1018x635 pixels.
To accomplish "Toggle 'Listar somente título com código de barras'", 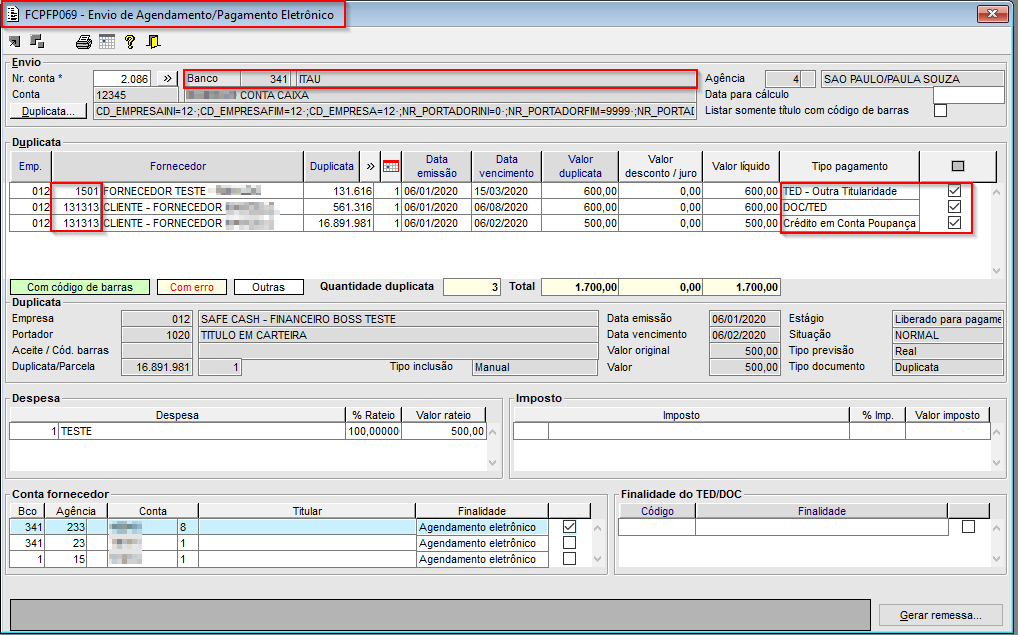I will point(940,110).
